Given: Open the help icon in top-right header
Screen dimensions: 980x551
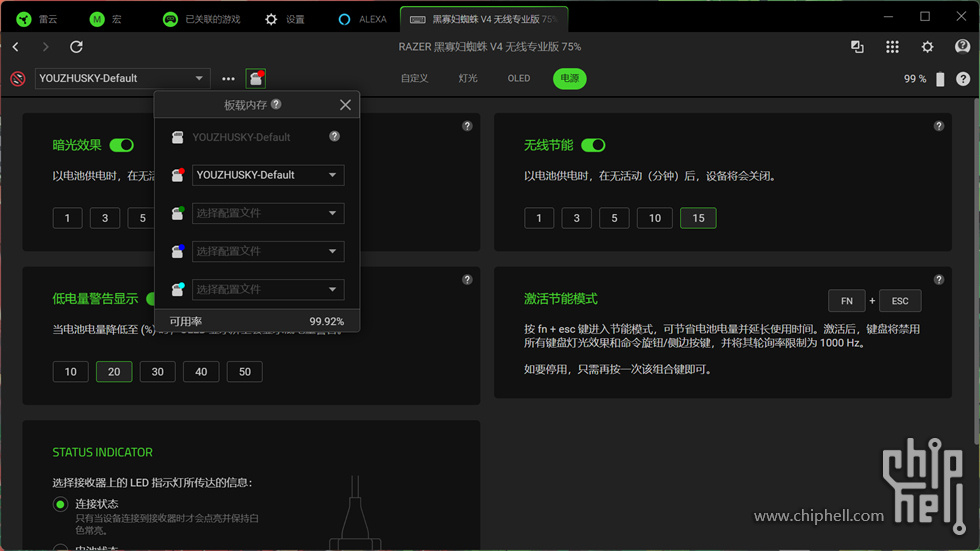Looking at the screenshot, I should (962, 47).
